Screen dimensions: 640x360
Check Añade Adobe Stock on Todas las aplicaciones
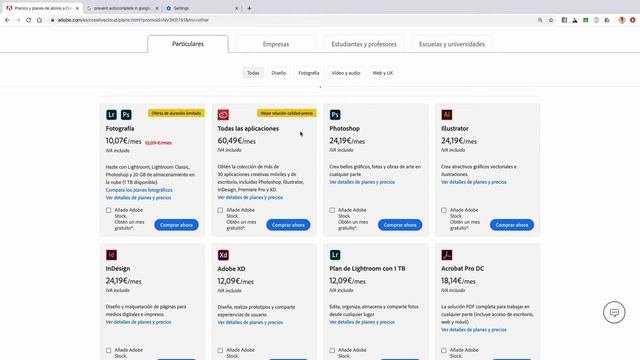tap(220, 210)
